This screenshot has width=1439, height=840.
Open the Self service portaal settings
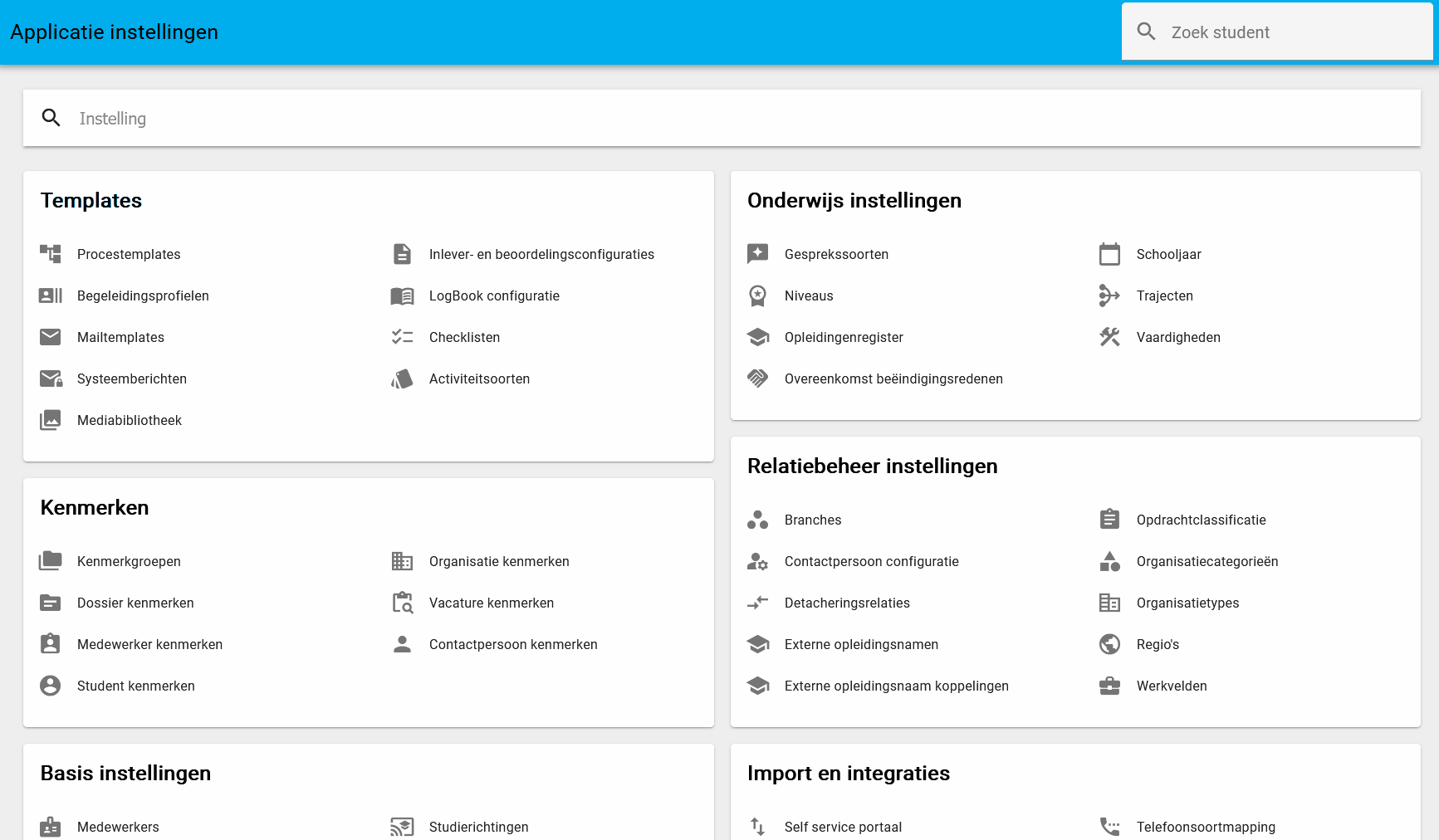click(843, 827)
